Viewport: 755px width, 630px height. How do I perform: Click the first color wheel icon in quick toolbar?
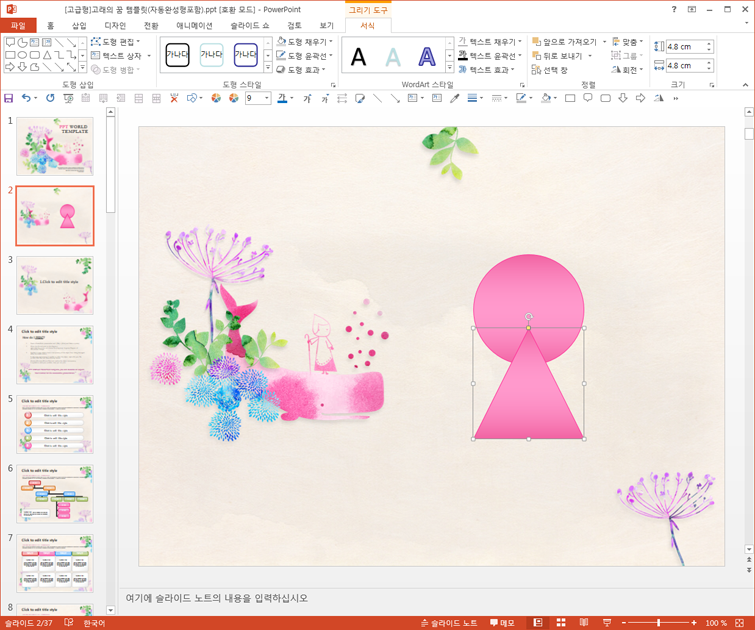point(216,98)
